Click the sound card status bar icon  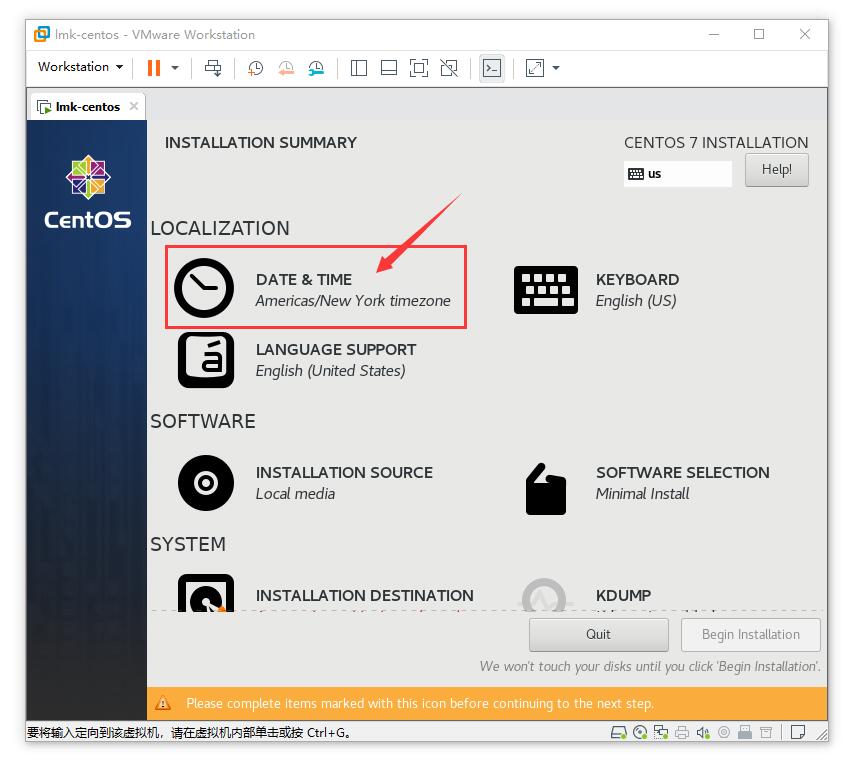pyautogui.click(x=703, y=732)
